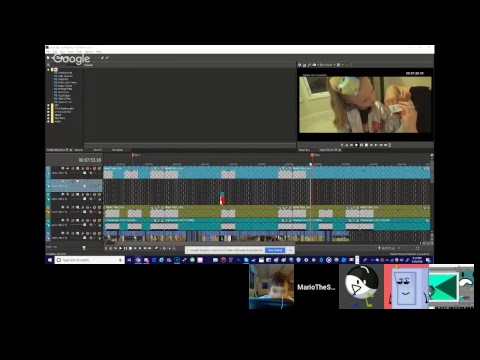The width and height of the screenshot is (480, 360).
Task: Click the playback rate slider below the tracks
Action: tap(84, 247)
